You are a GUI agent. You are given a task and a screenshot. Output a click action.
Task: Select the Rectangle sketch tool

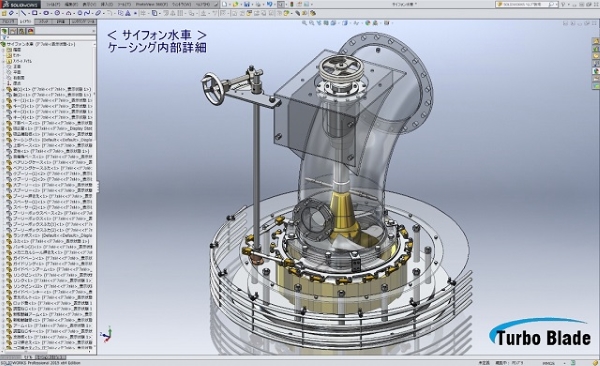click(x=35, y=13)
